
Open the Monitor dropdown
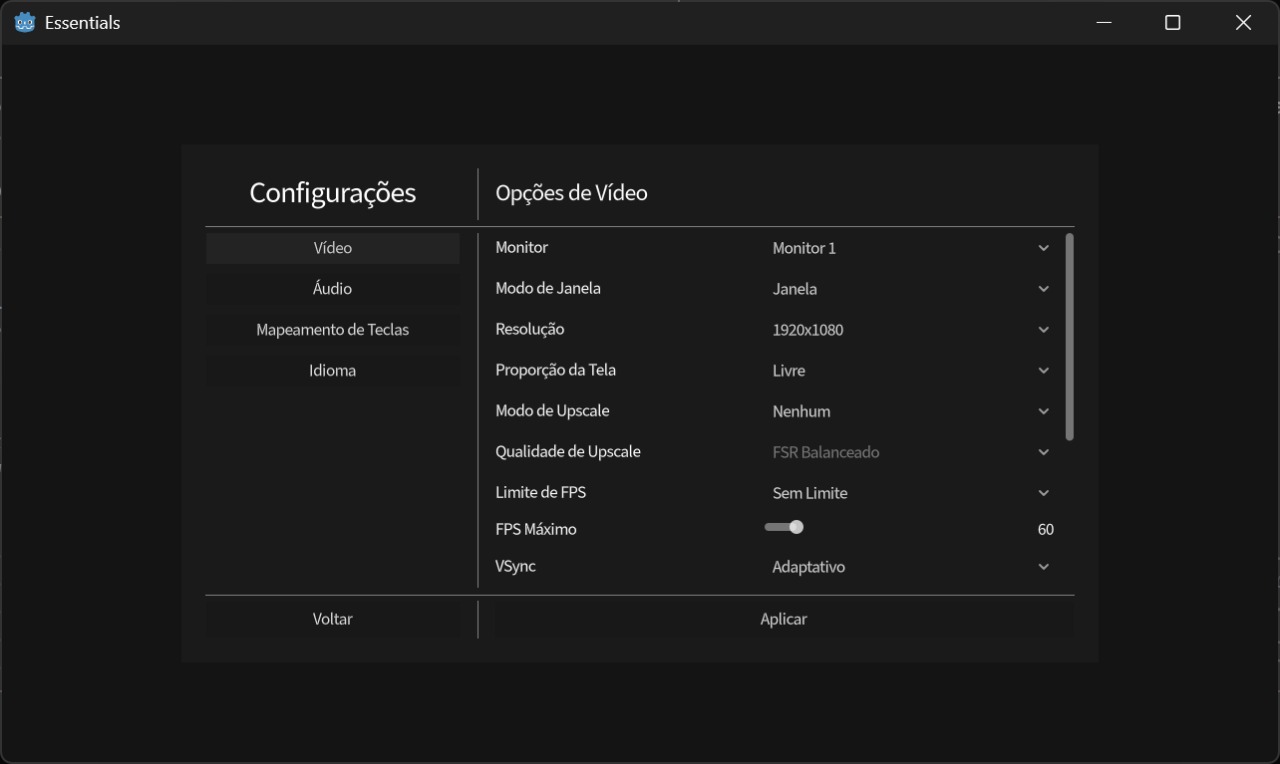click(910, 248)
